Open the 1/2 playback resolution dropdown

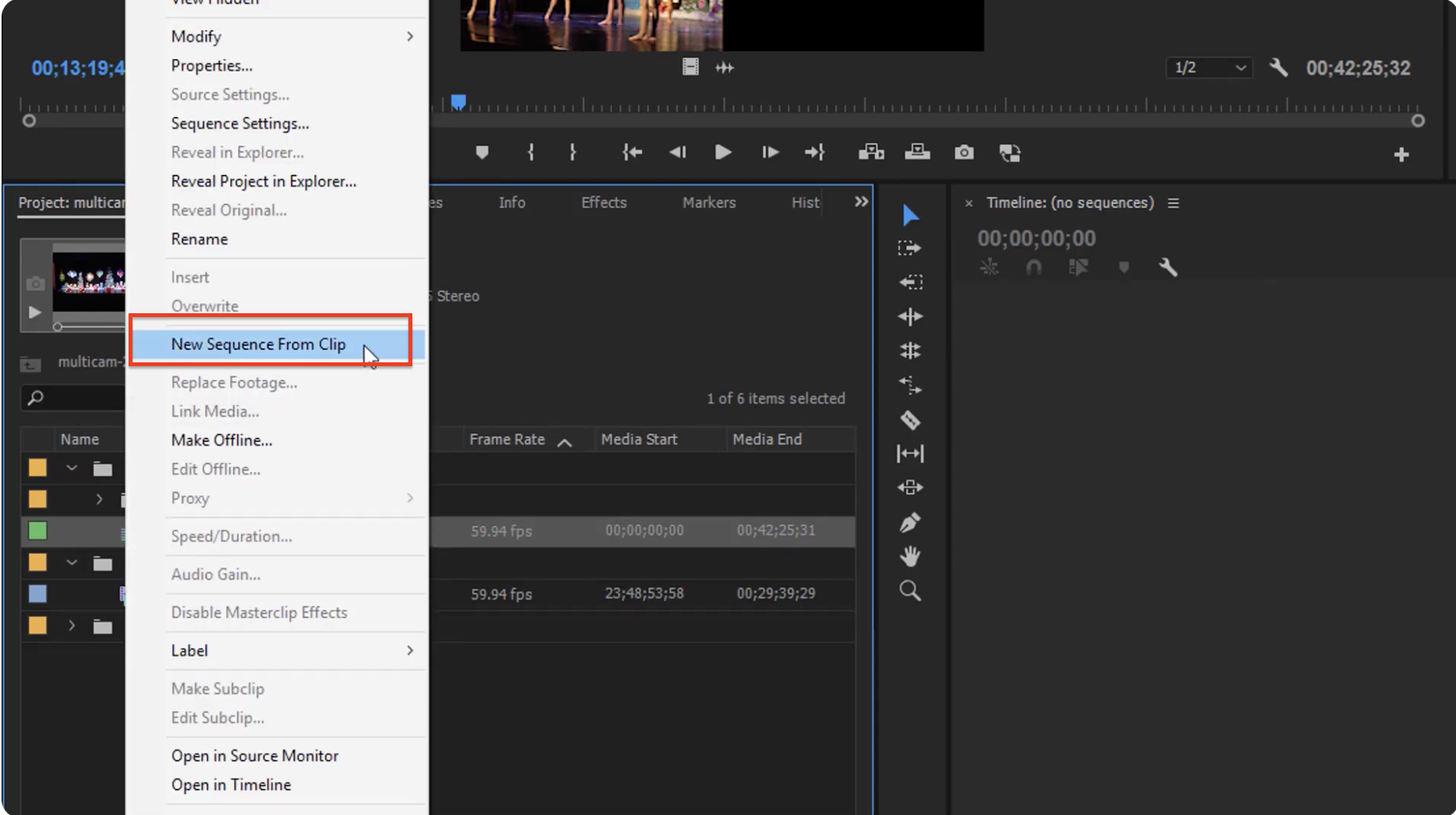[x=1209, y=68]
